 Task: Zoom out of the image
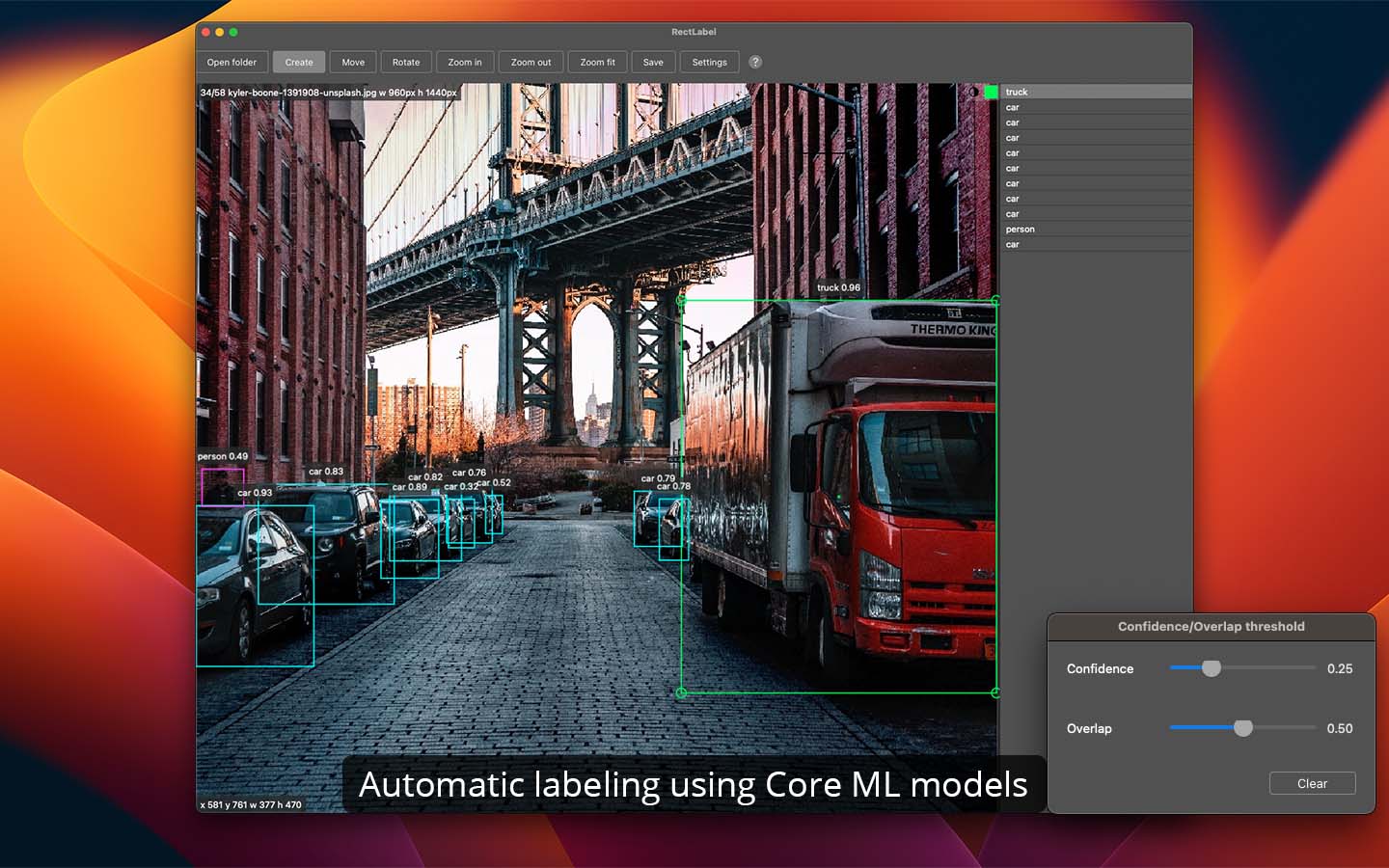pyautogui.click(x=530, y=62)
